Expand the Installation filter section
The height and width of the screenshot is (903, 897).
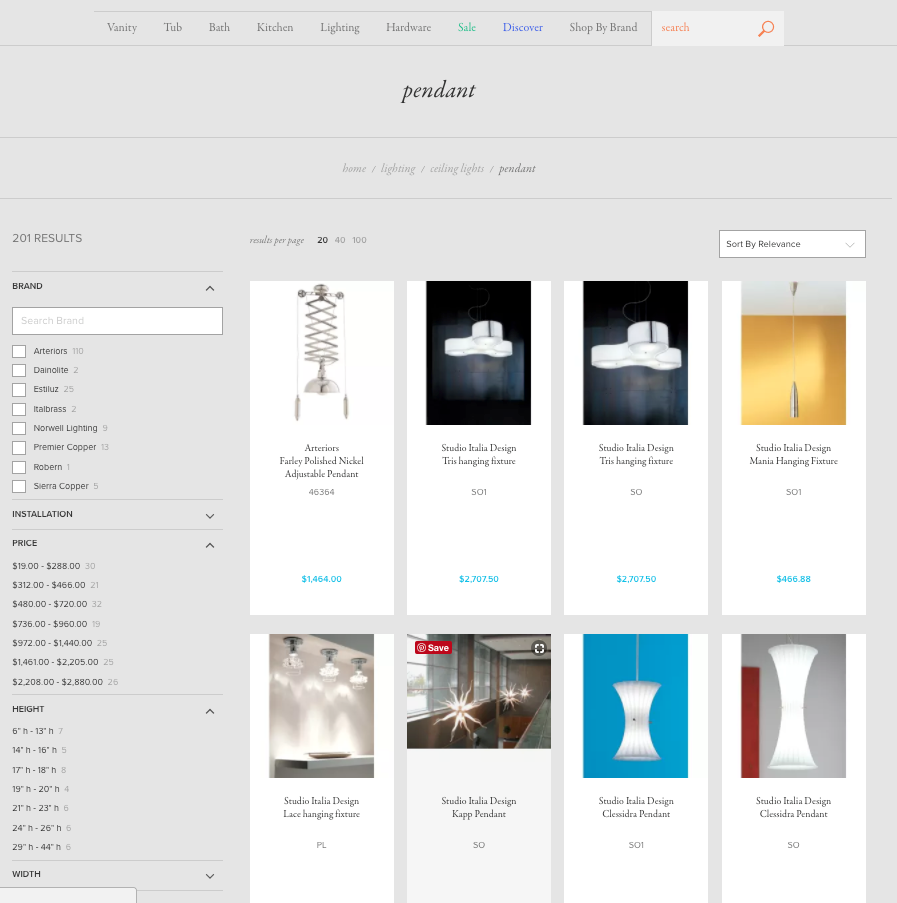210,516
